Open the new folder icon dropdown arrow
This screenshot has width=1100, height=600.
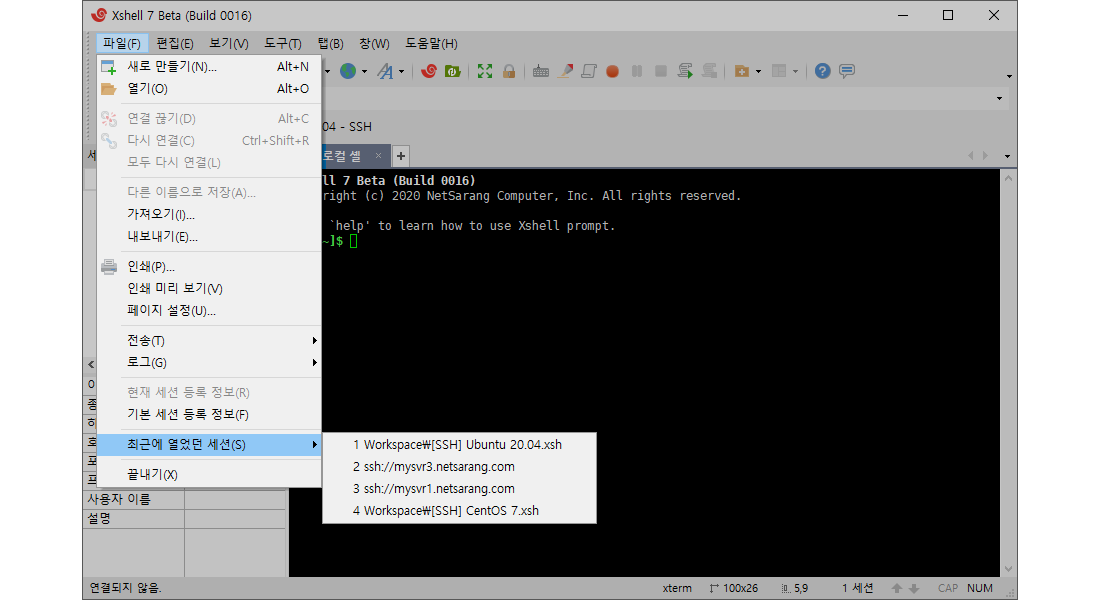pyautogui.click(x=758, y=72)
